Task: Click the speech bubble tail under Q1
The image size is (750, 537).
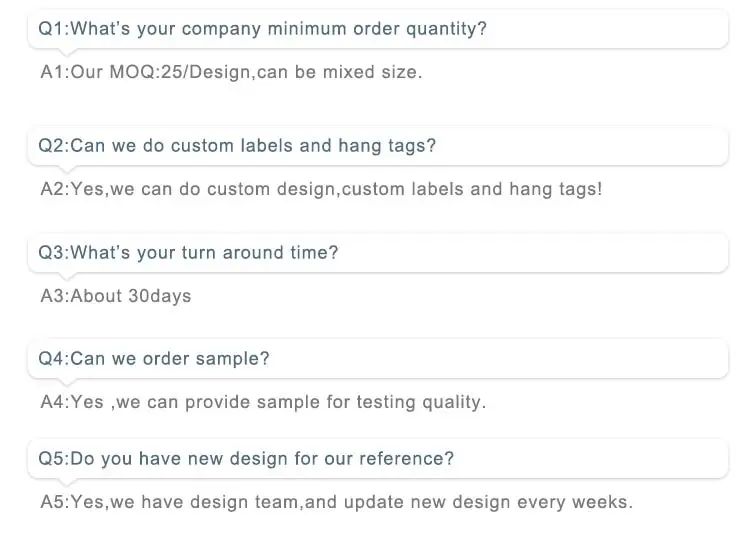Action: pyautogui.click(x=66, y=52)
